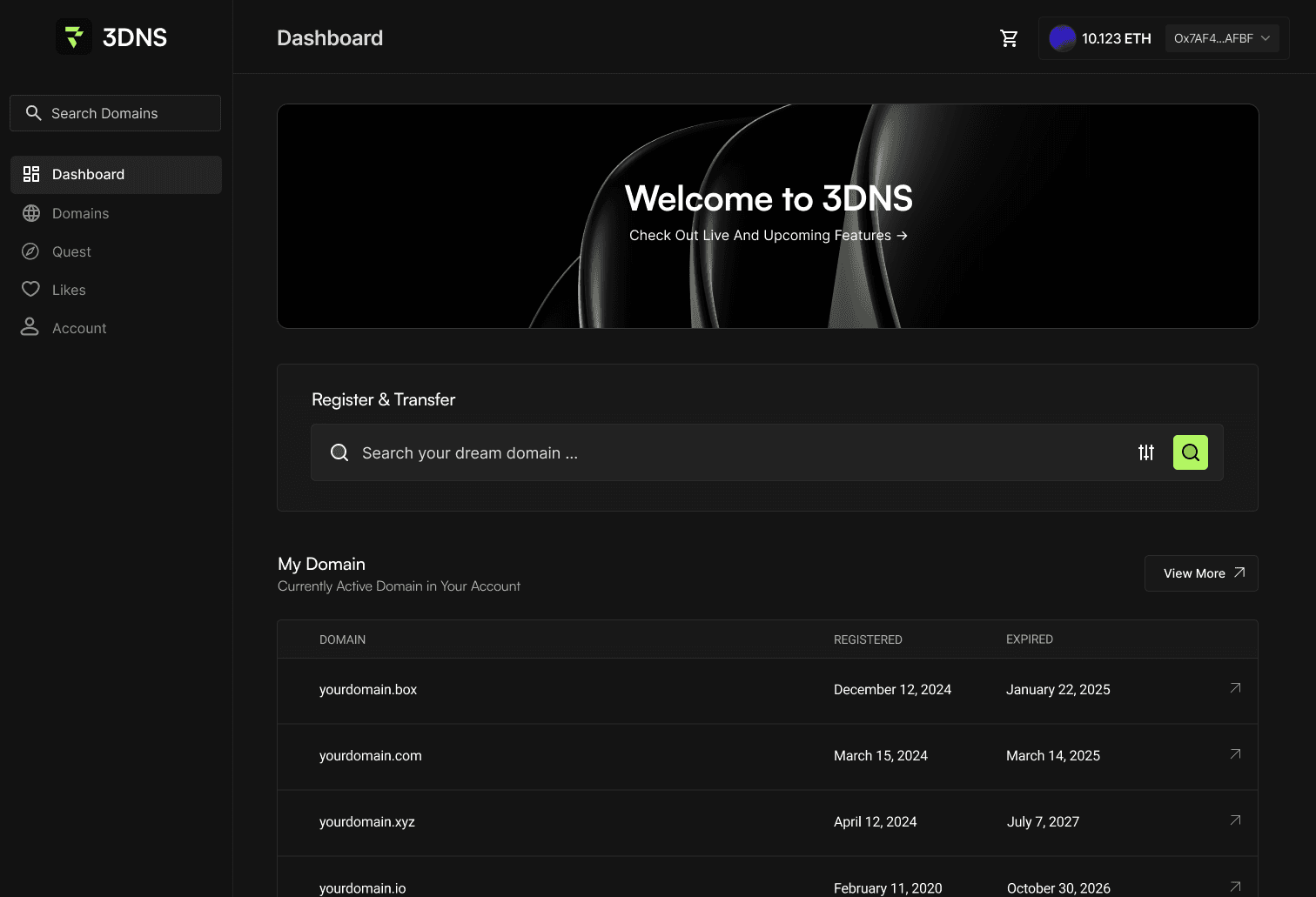Open yourdomain.box details arrow
The image size is (1316, 897).
tap(1235, 688)
